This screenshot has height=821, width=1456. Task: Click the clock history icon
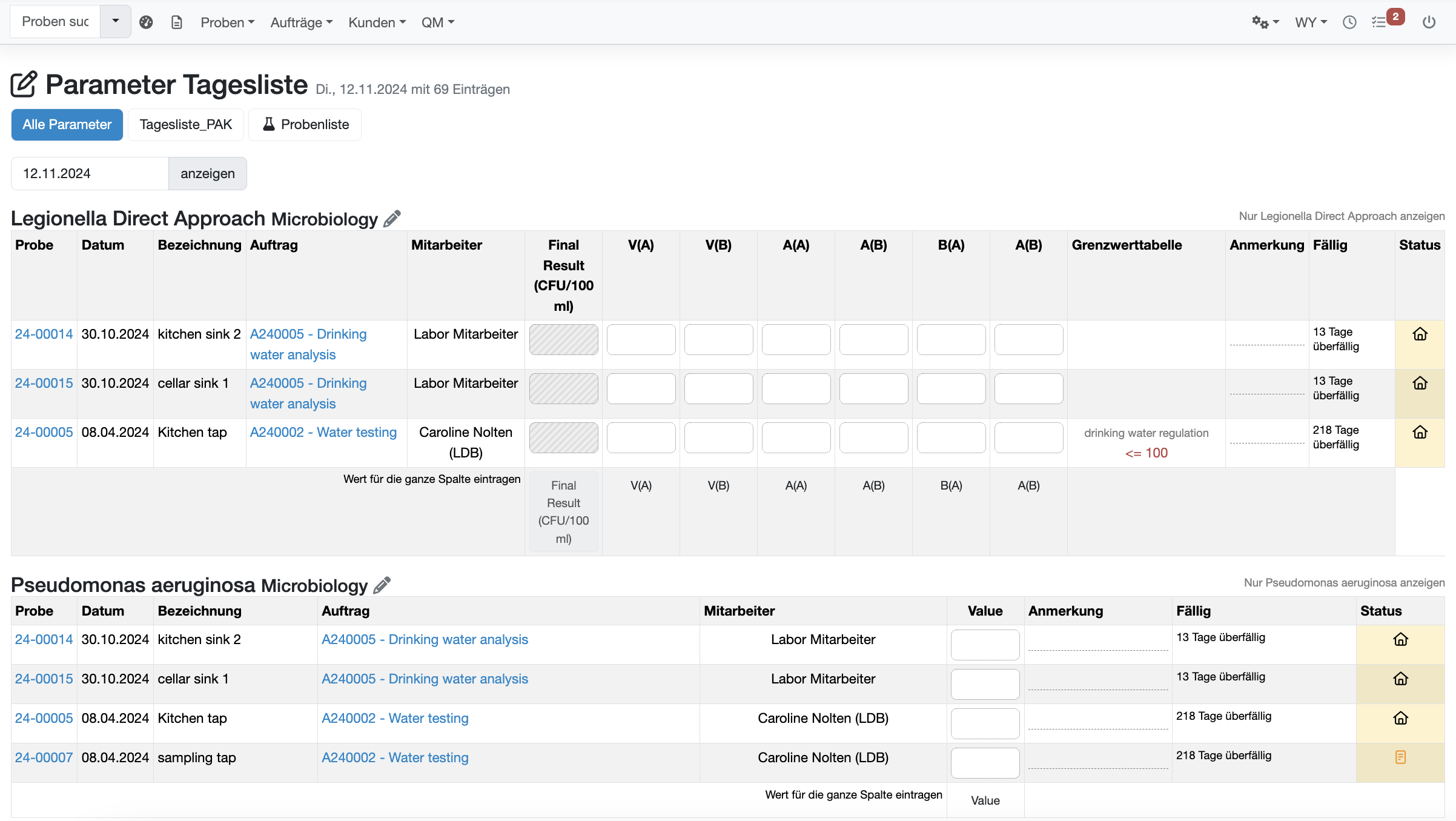(1349, 22)
